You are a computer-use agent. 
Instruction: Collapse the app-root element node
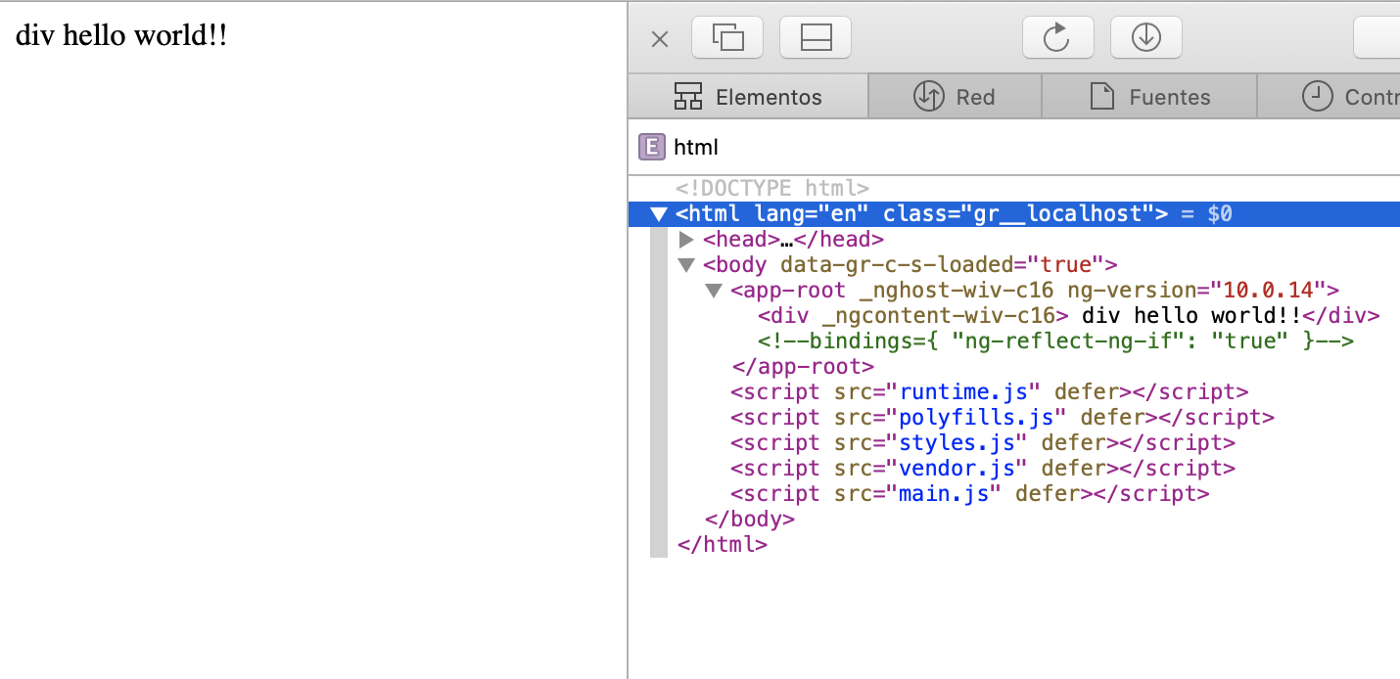[713, 291]
